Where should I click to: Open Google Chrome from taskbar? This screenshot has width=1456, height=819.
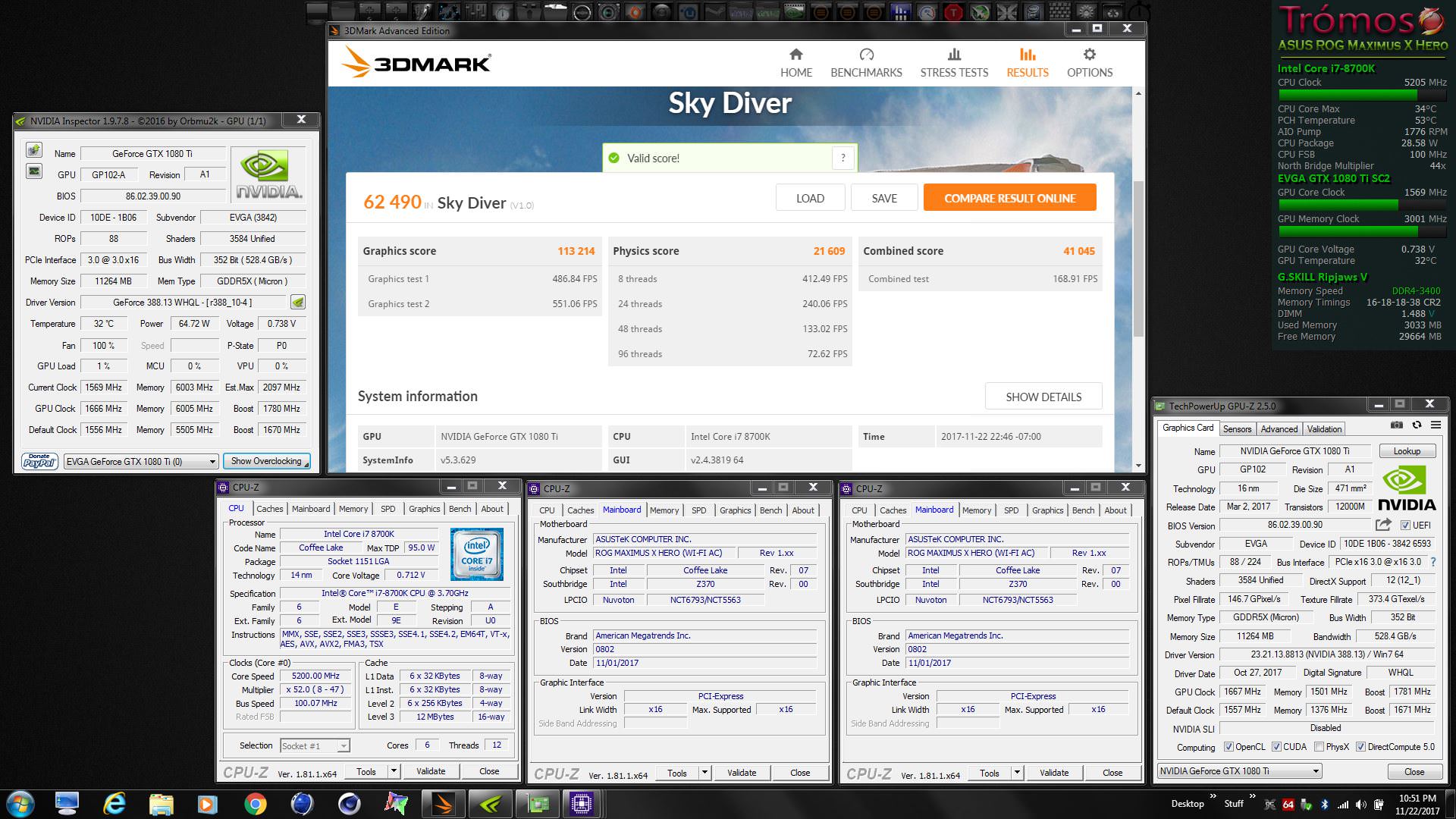(256, 804)
